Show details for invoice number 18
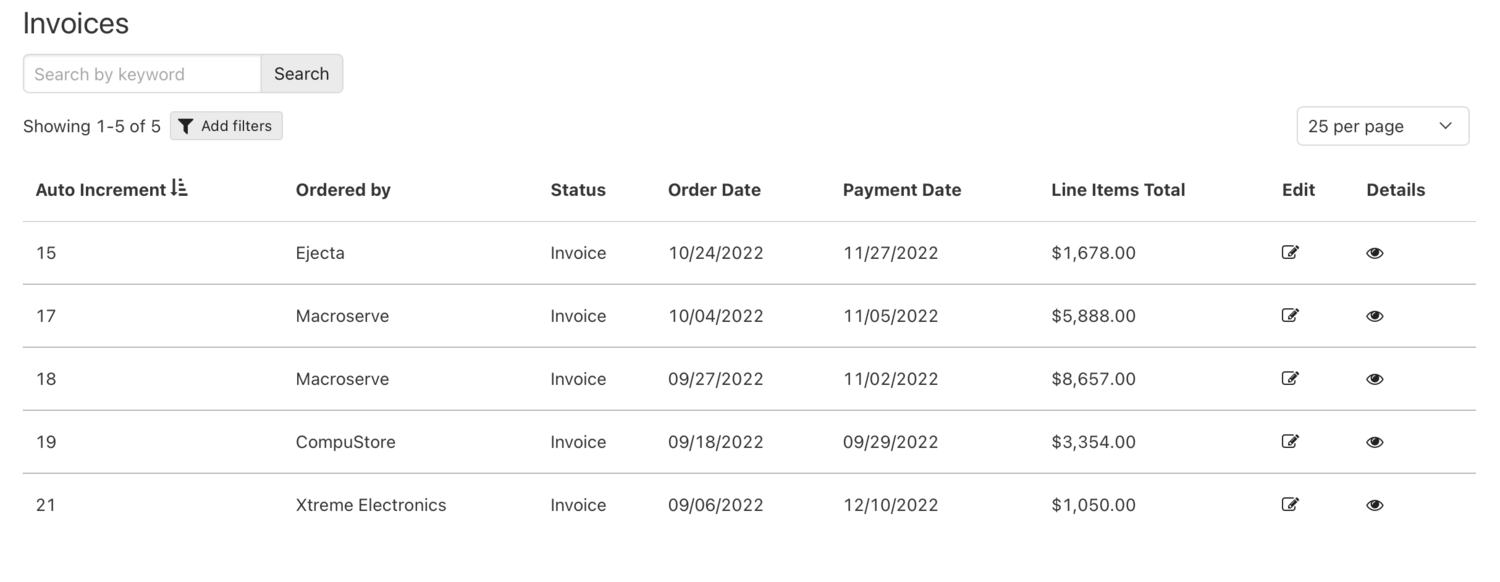This screenshot has width=1500, height=582. pos(1374,379)
